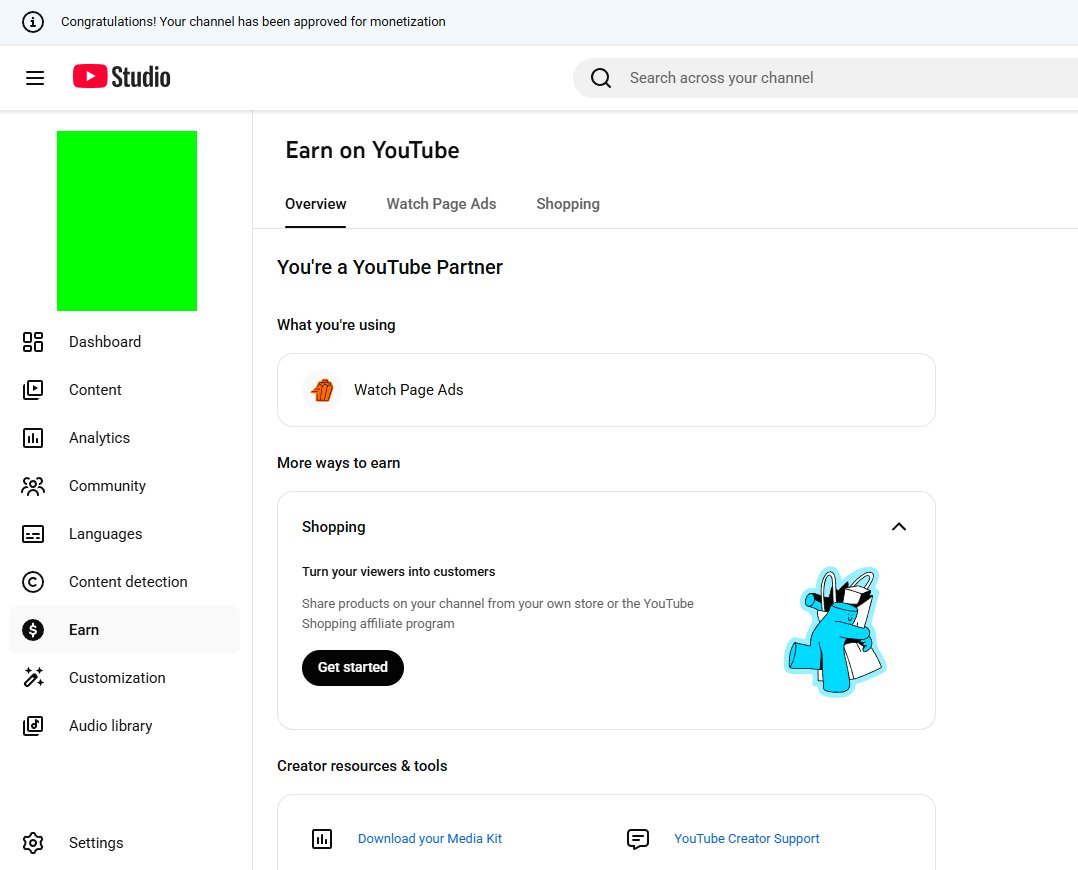Click the Audio library music icon
This screenshot has width=1078, height=870.
coord(33,726)
